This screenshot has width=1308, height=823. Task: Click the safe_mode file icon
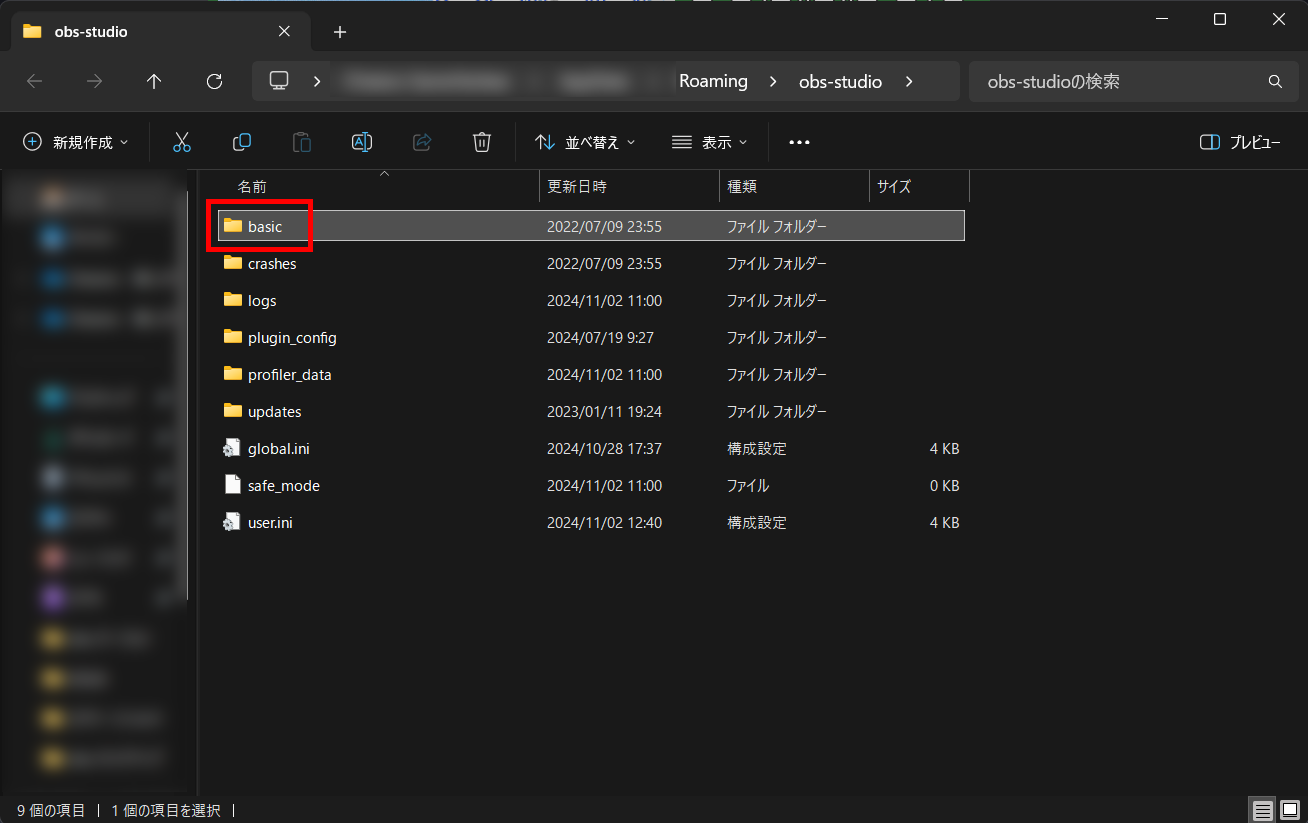[x=233, y=485]
